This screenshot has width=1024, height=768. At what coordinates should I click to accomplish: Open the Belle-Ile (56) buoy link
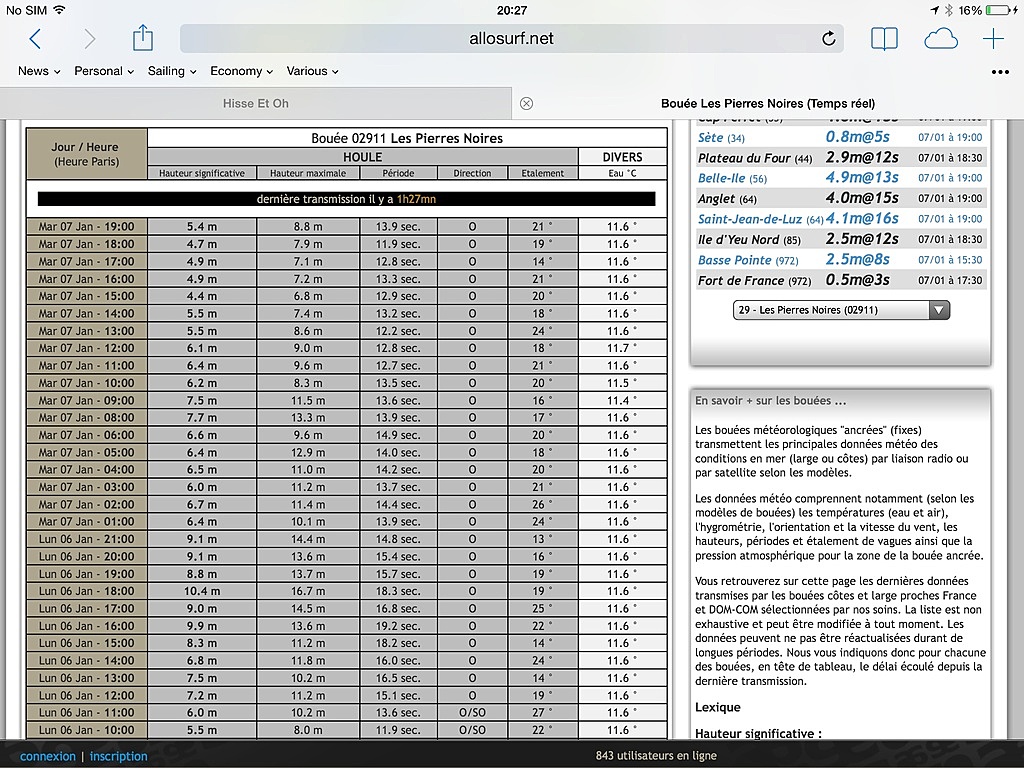coord(732,178)
